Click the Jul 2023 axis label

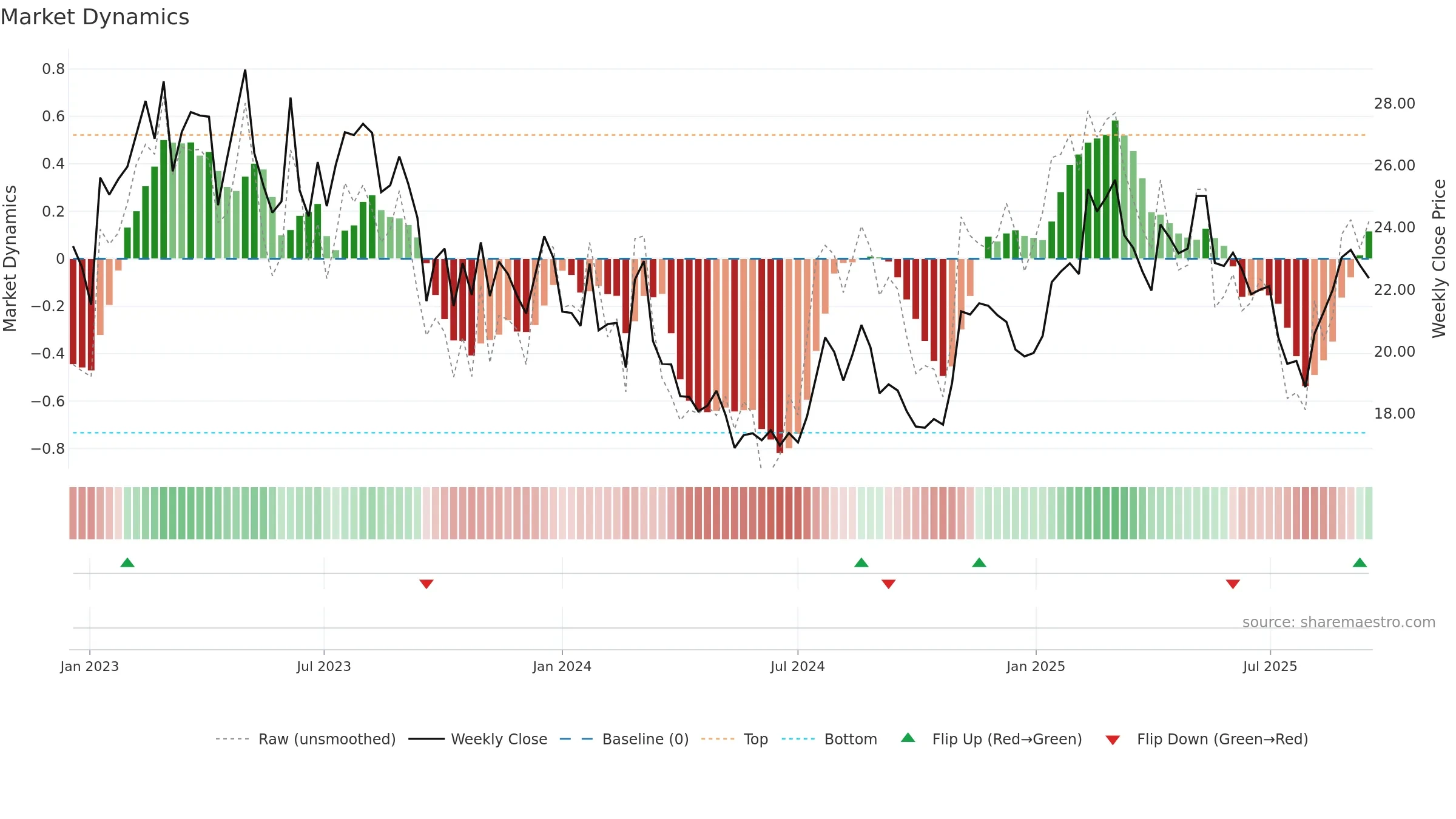(x=324, y=666)
